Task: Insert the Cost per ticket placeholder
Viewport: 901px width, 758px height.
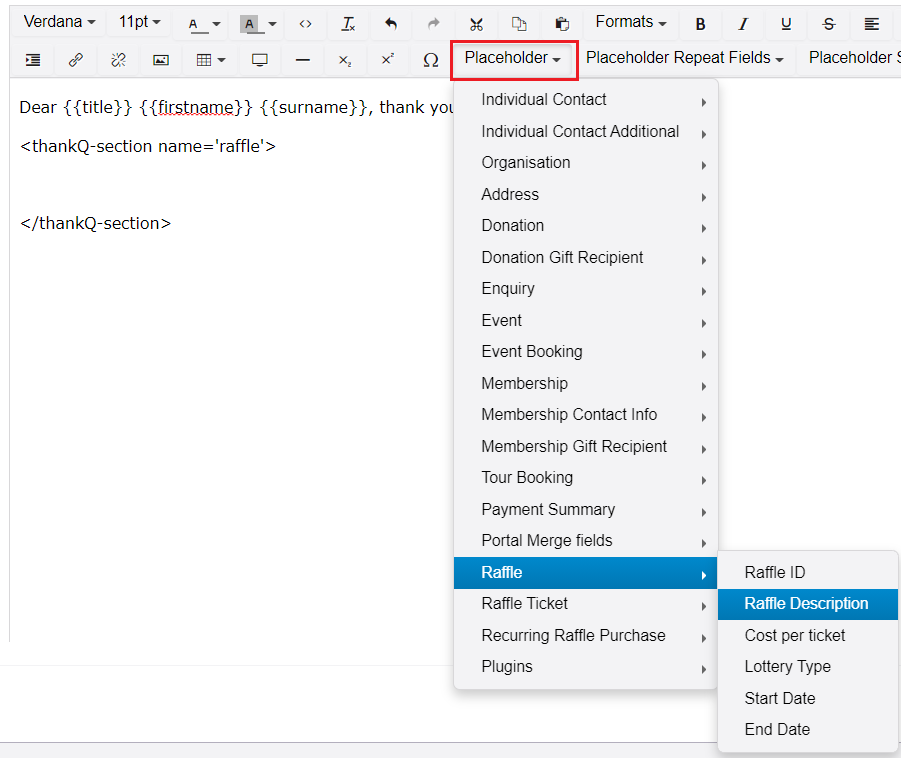Action: click(x=807, y=636)
